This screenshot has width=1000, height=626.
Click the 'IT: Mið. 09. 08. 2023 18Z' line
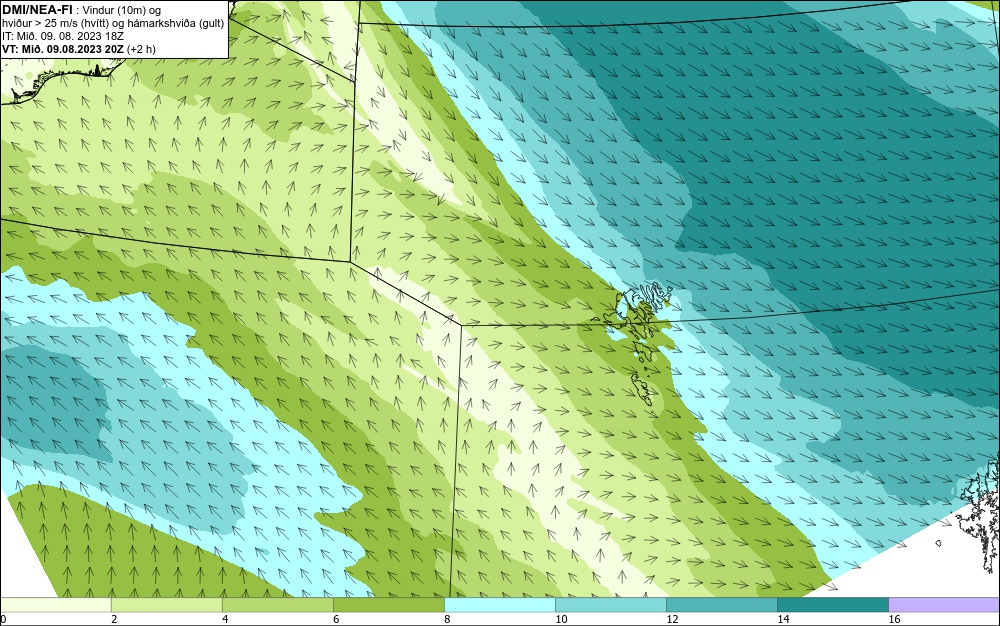tap(62, 36)
